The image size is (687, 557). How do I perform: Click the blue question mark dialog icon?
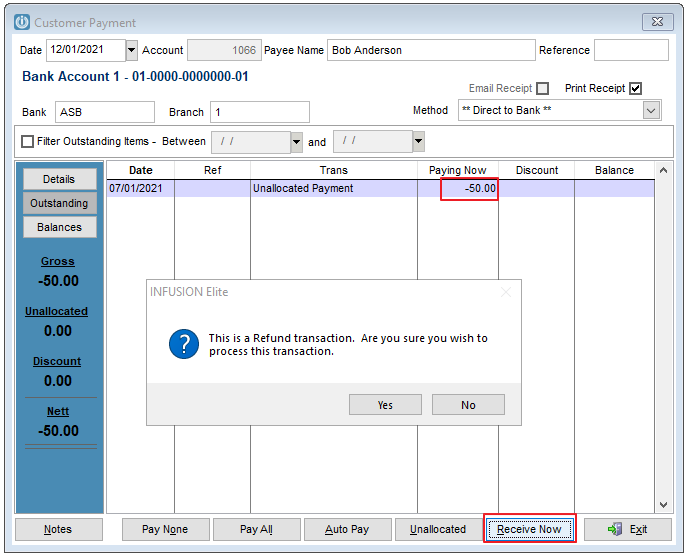[183, 345]
